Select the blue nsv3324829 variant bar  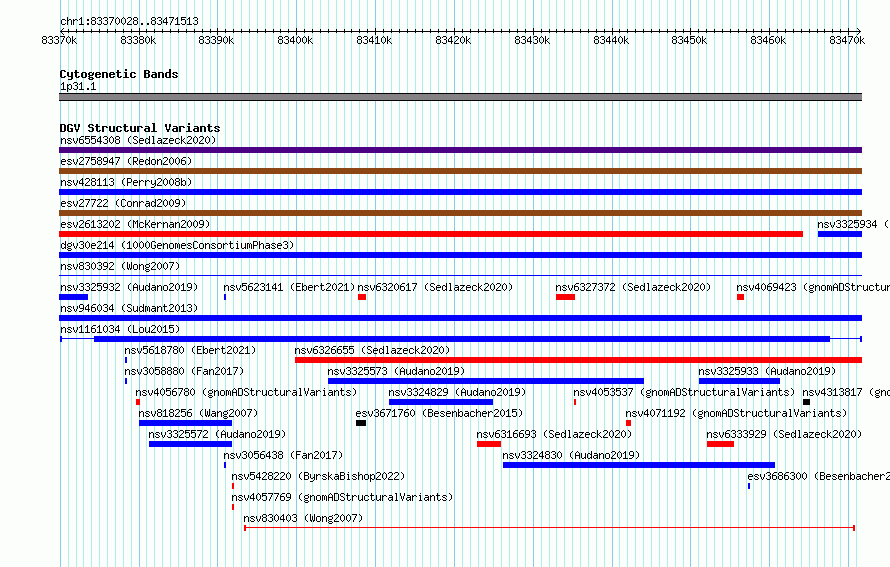(441, 402)
